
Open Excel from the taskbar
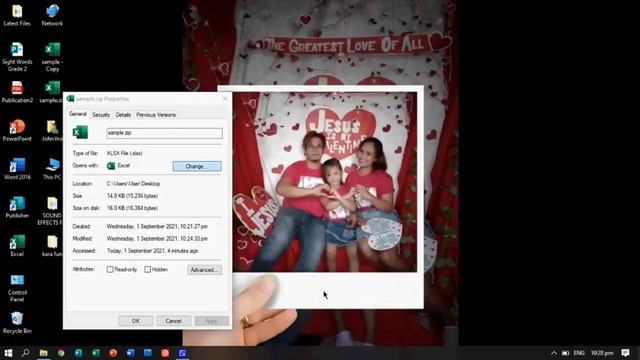pyautogui.click(x=96, y=353)
